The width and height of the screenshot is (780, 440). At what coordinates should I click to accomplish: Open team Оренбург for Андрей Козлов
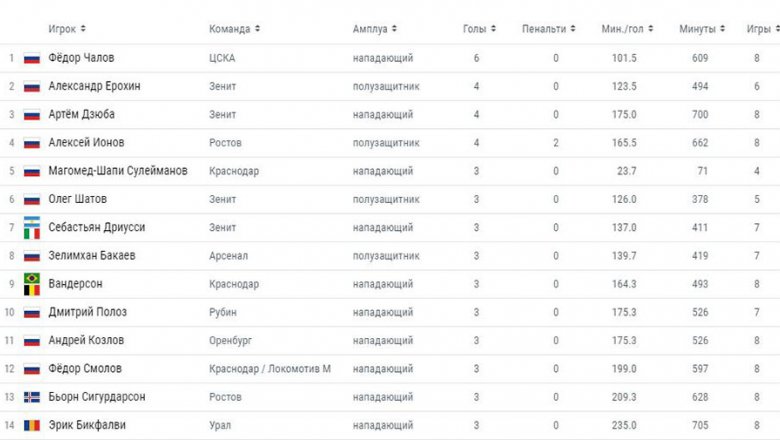pos(230,341)
